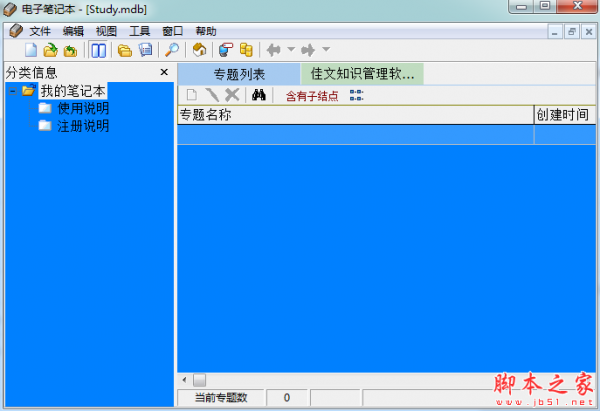Click the 使用说明 folder icon
Image resolution: width=600 pixels, height=411 pixels.
45,108
